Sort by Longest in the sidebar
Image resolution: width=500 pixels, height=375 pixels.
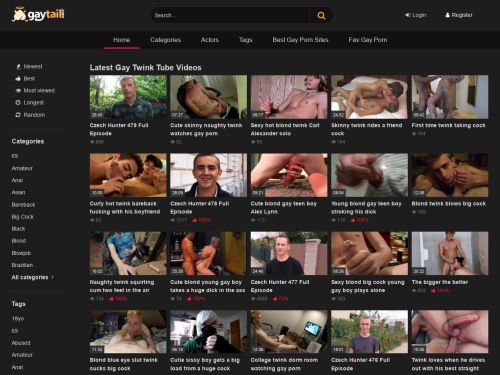[34, 102]
